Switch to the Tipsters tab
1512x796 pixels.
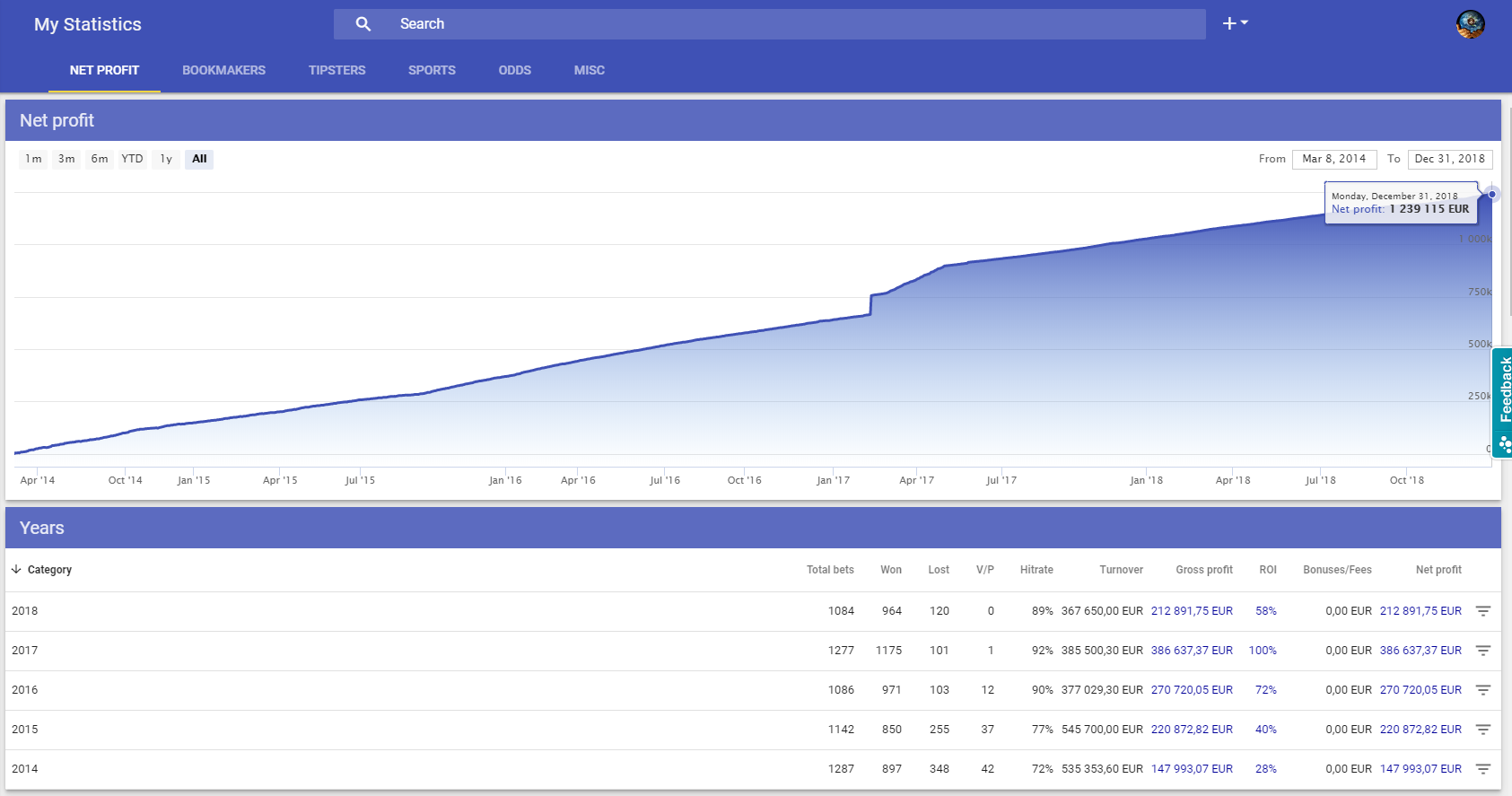point(336,70)
